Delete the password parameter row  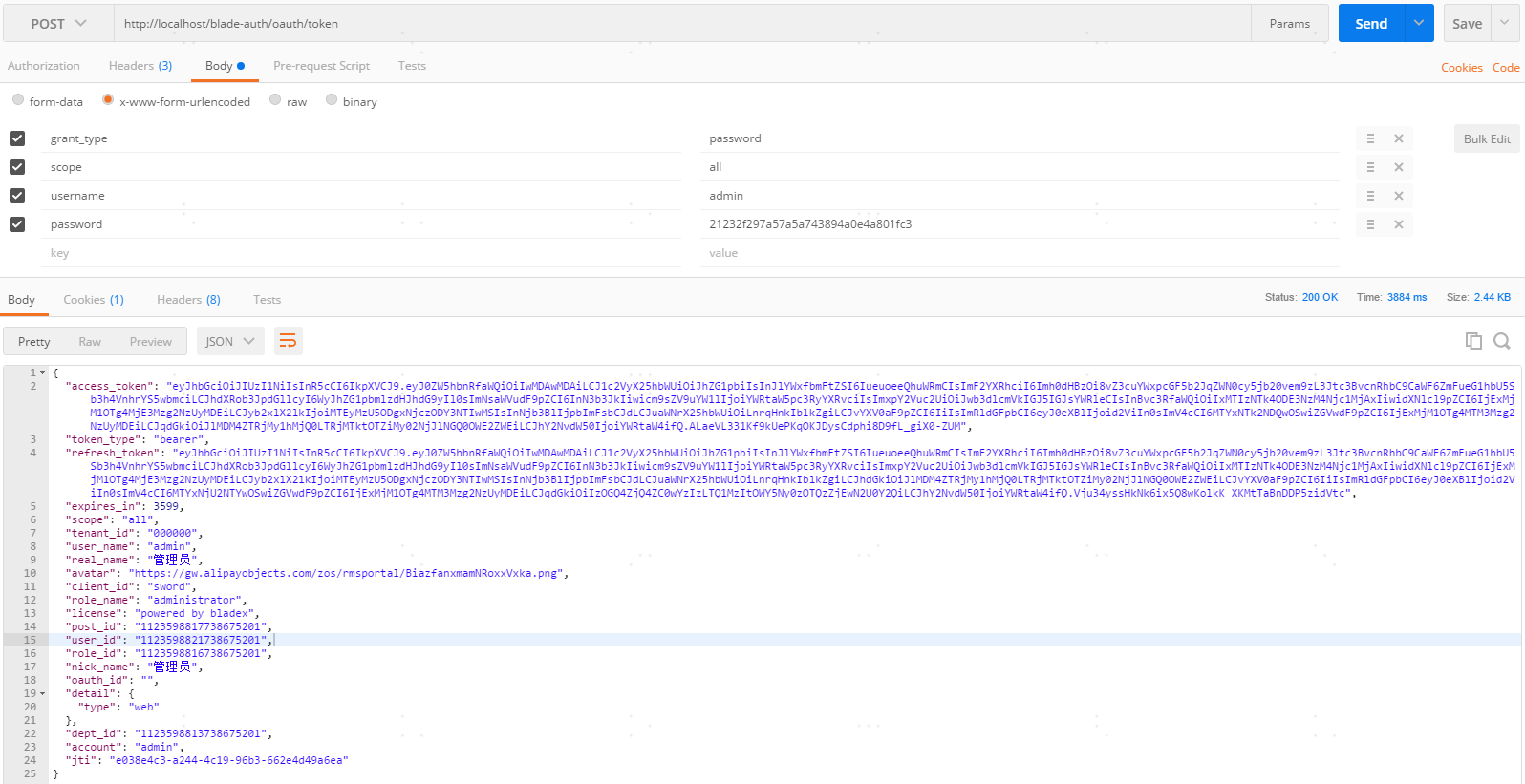1398,224
